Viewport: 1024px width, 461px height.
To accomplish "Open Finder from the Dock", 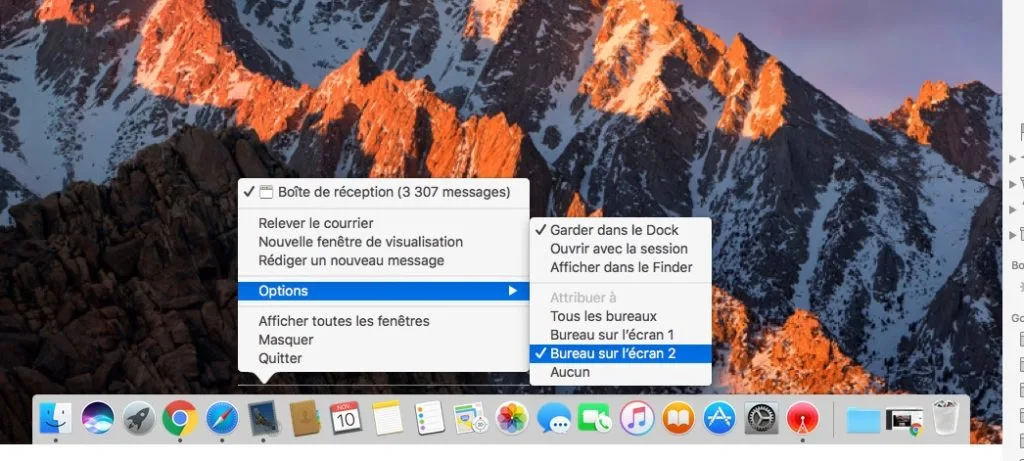I will coord(56,418).
